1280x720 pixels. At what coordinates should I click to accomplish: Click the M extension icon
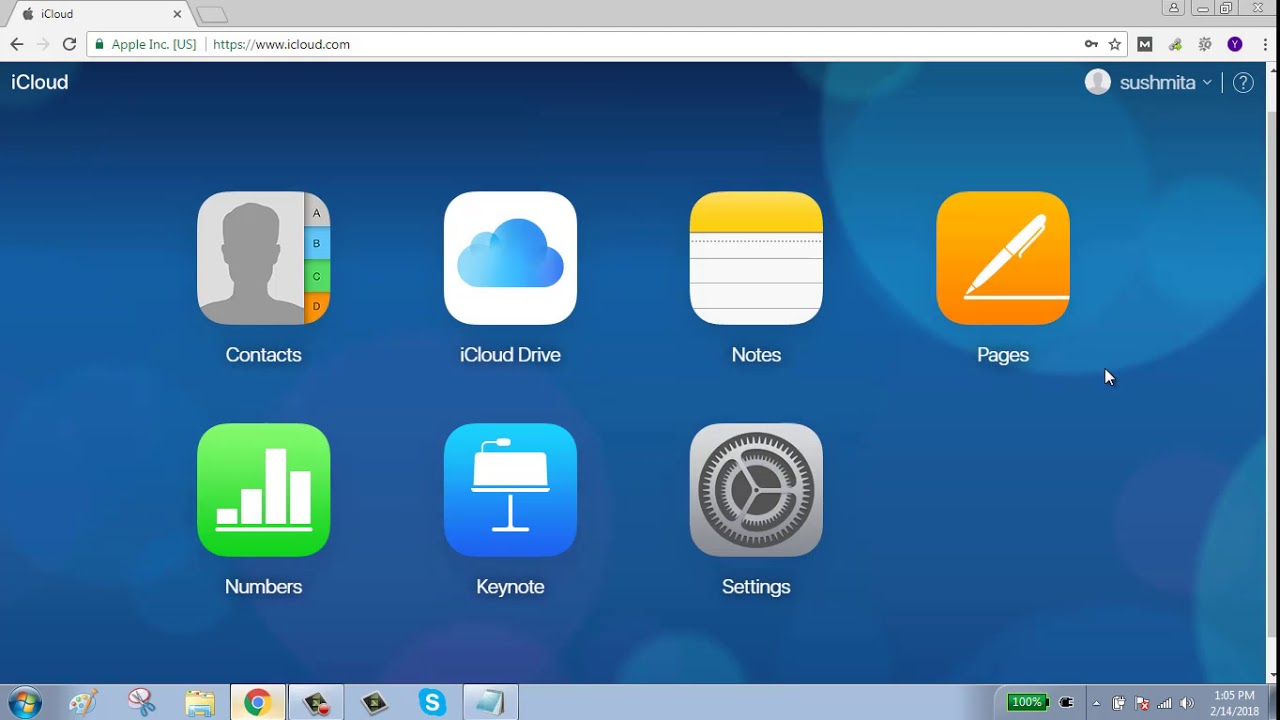pyautogui.click(x=1145, y=44)
